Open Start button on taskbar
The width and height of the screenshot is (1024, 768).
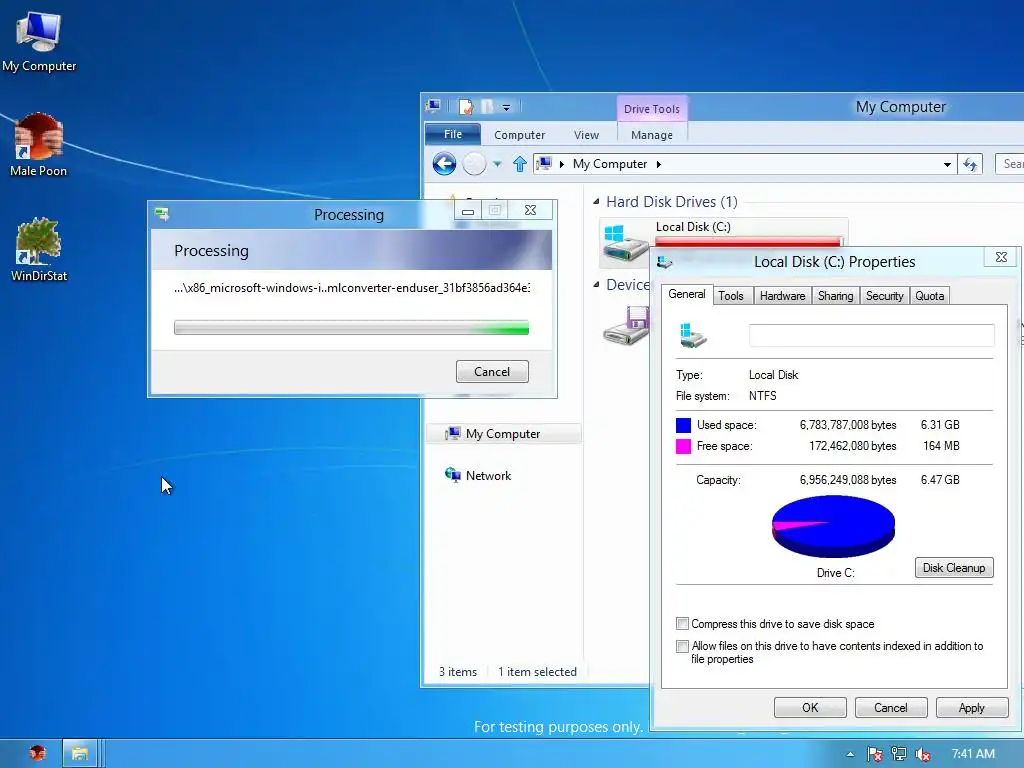[38, 754]
